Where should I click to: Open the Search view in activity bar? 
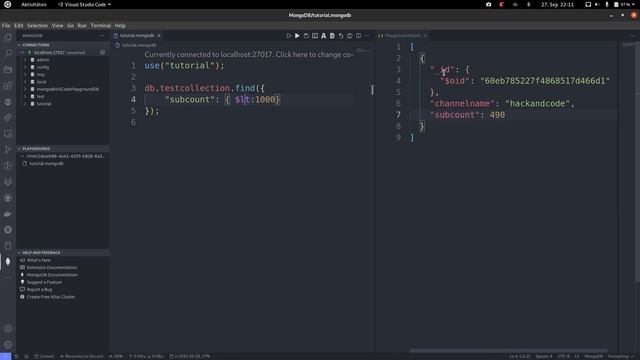coord(8,53)
